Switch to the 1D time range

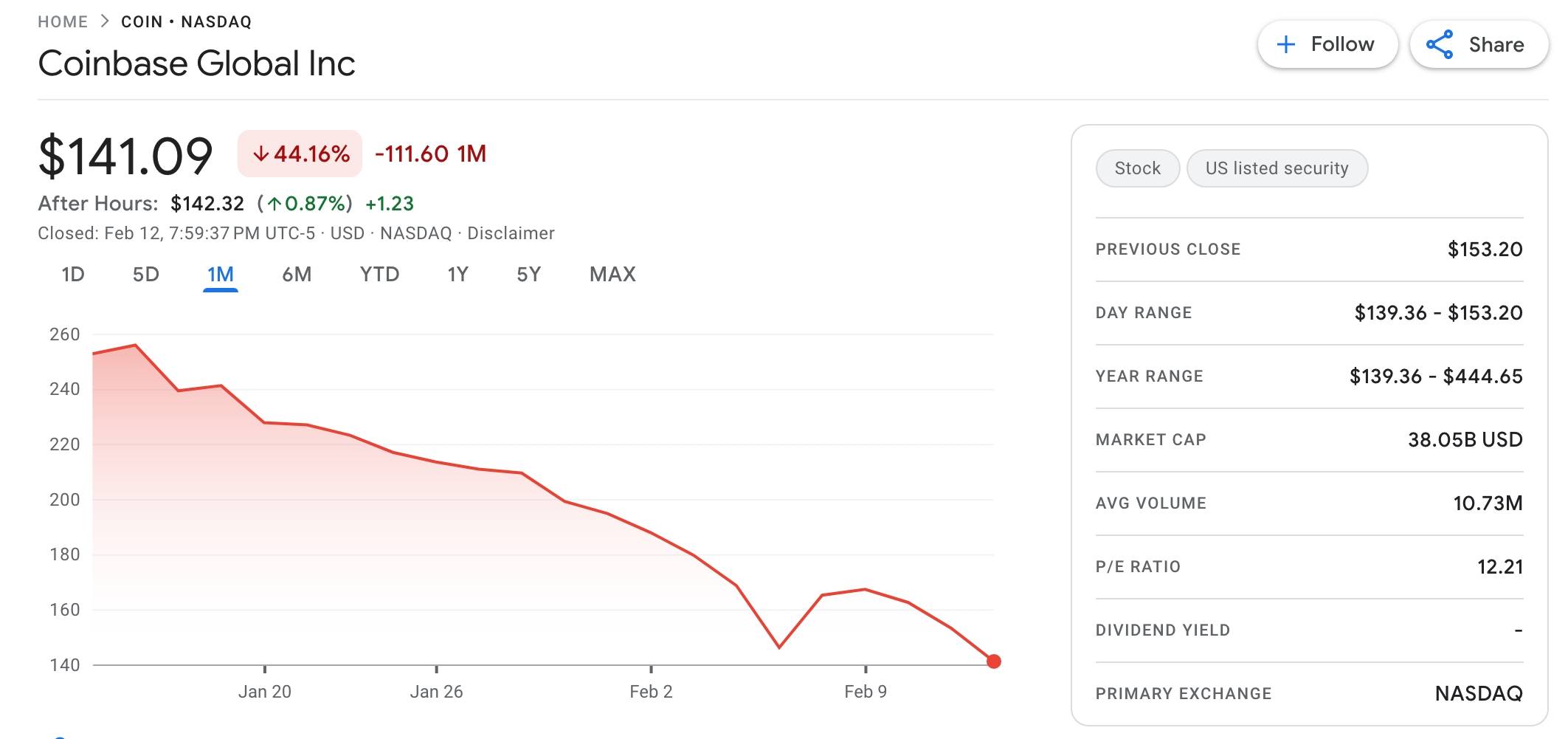(72, 274)
